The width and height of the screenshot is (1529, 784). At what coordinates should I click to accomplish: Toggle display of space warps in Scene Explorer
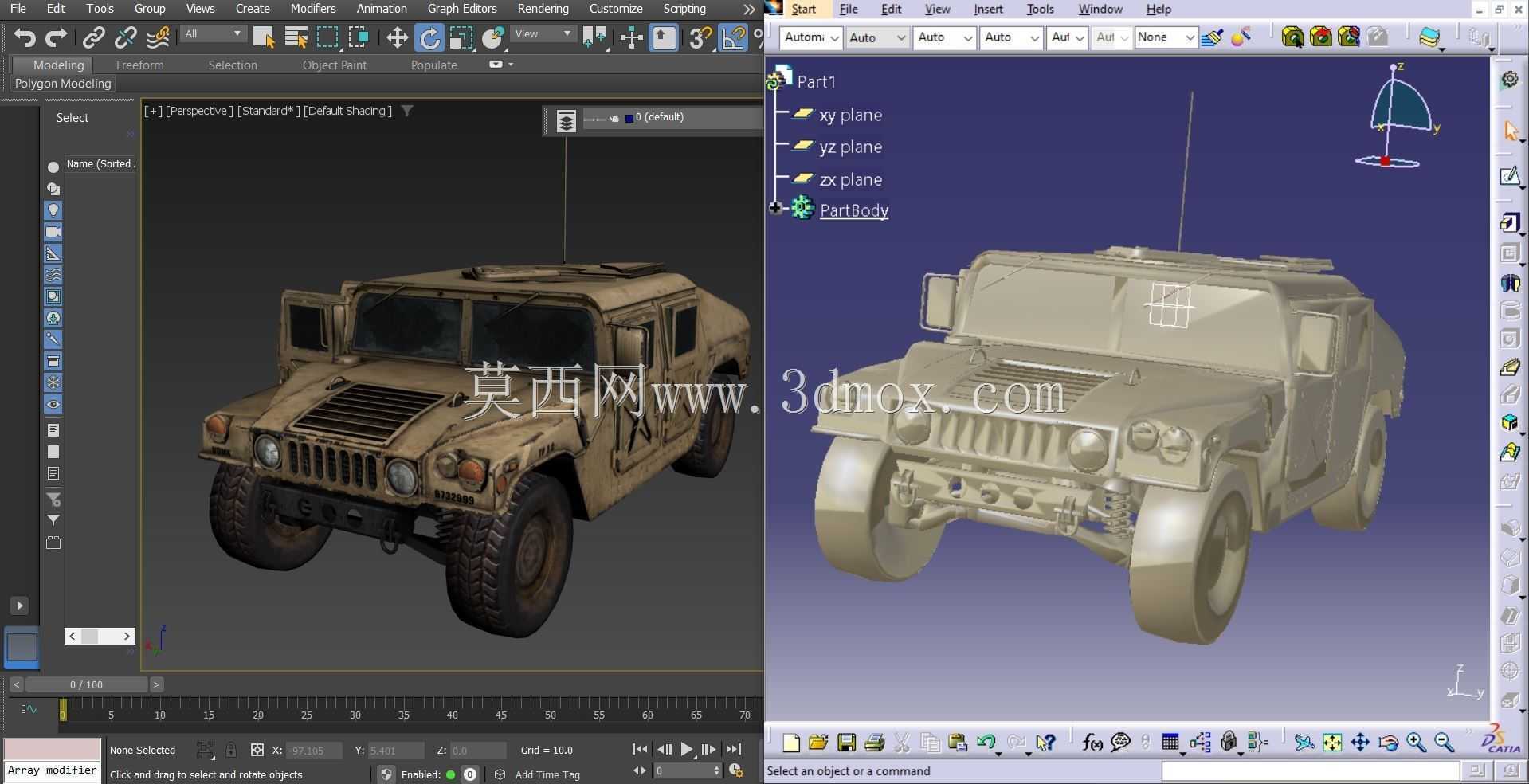tap(53, 275)
